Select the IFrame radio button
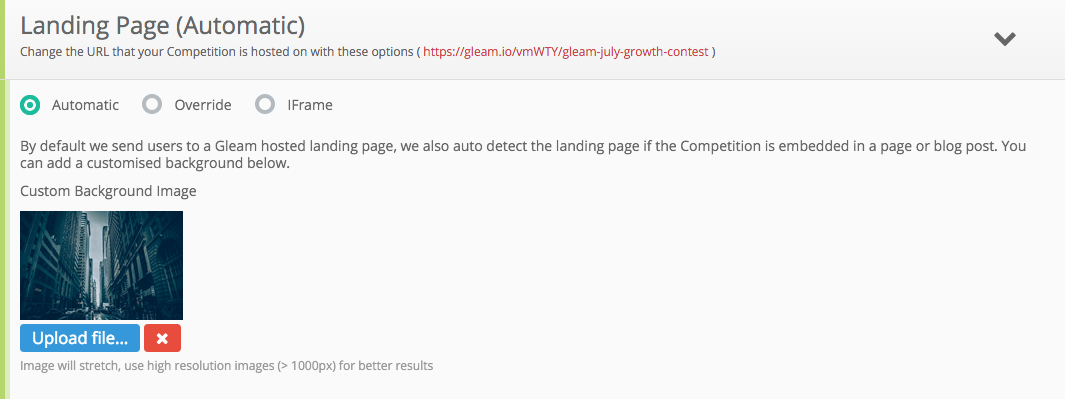 click(264, 105)
